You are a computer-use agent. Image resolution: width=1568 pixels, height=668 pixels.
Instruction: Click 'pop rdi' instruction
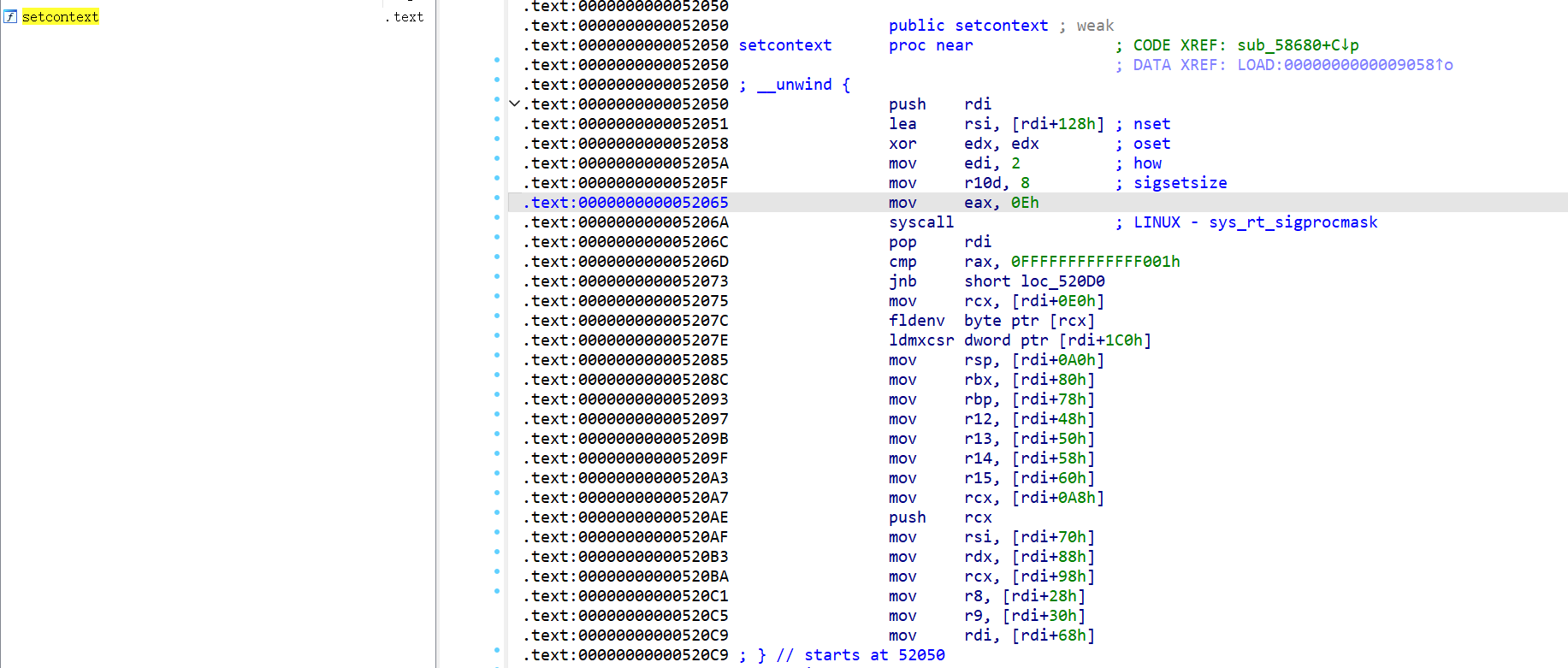940,242
